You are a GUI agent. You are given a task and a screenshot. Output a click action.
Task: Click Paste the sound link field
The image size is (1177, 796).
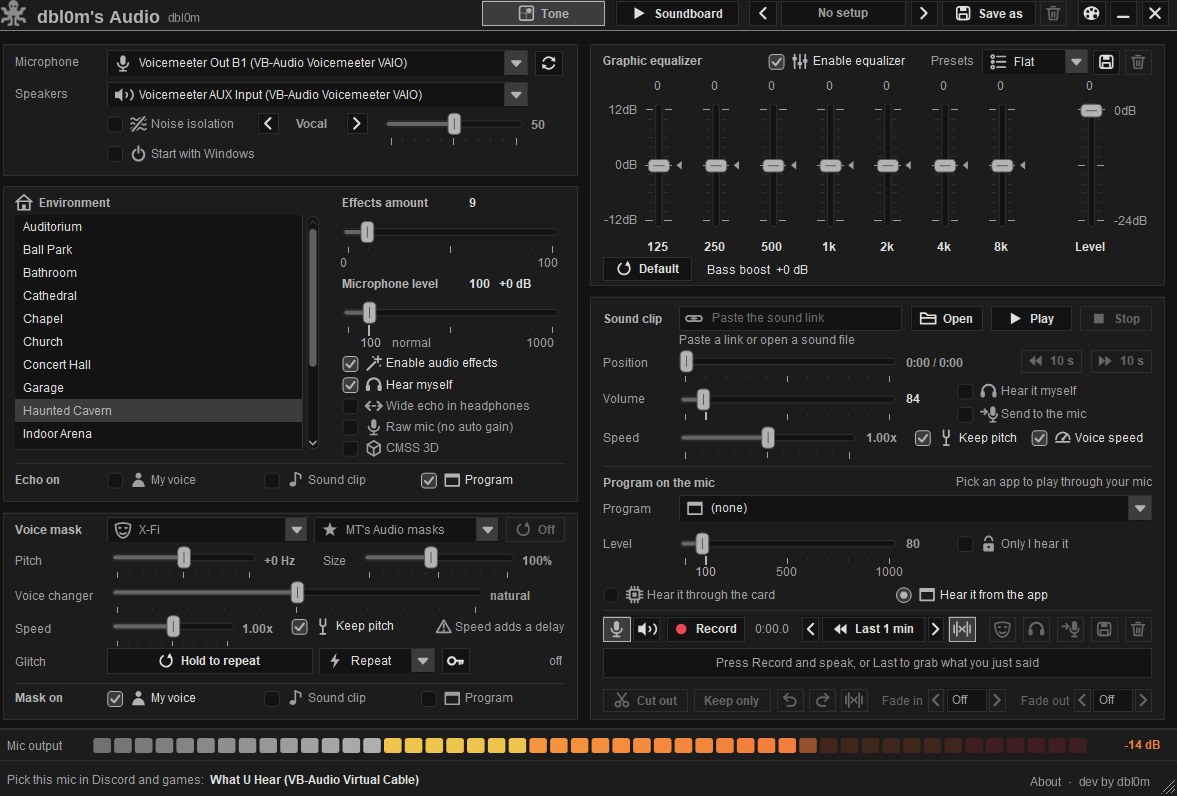click(x=790, y=318)
